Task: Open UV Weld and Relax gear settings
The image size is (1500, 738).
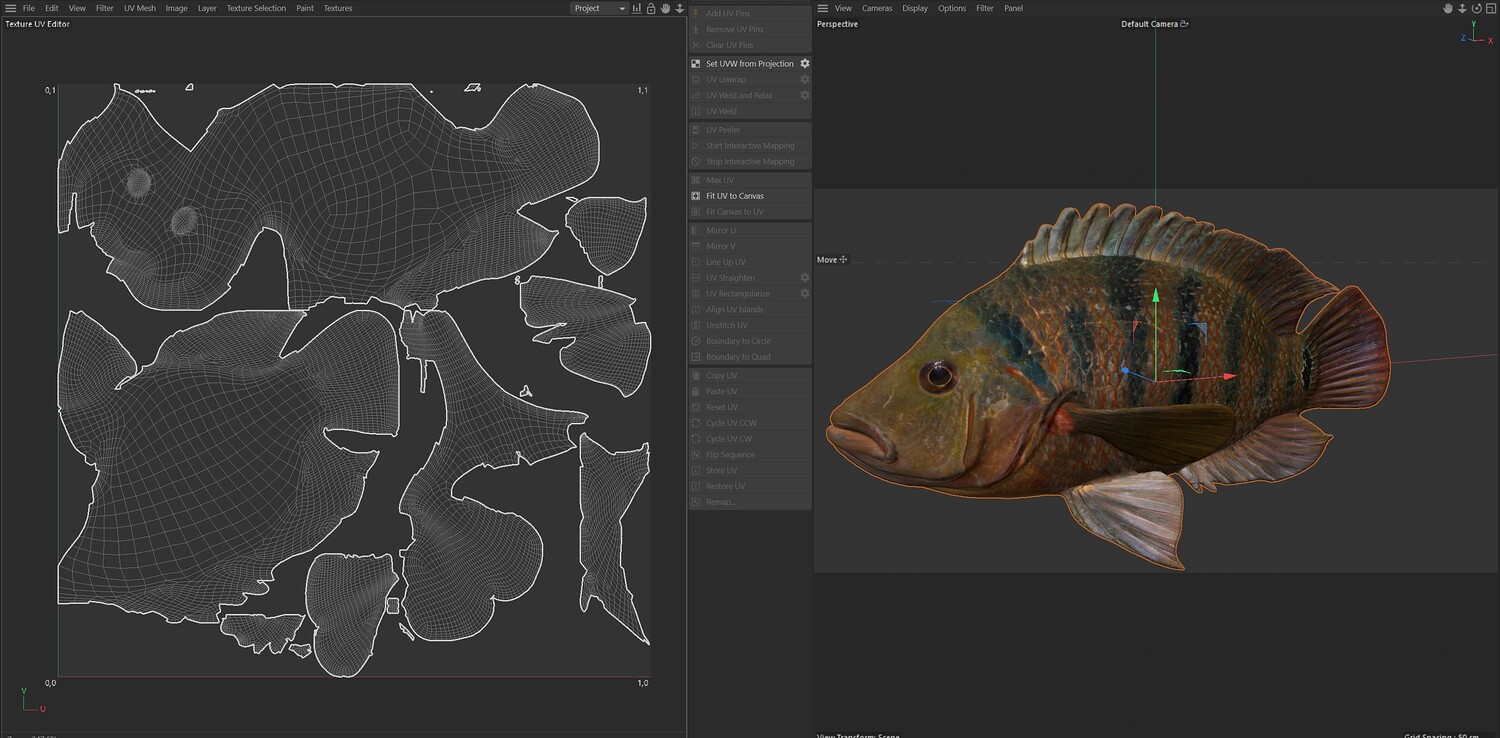Action: click(x=805, y=95)
